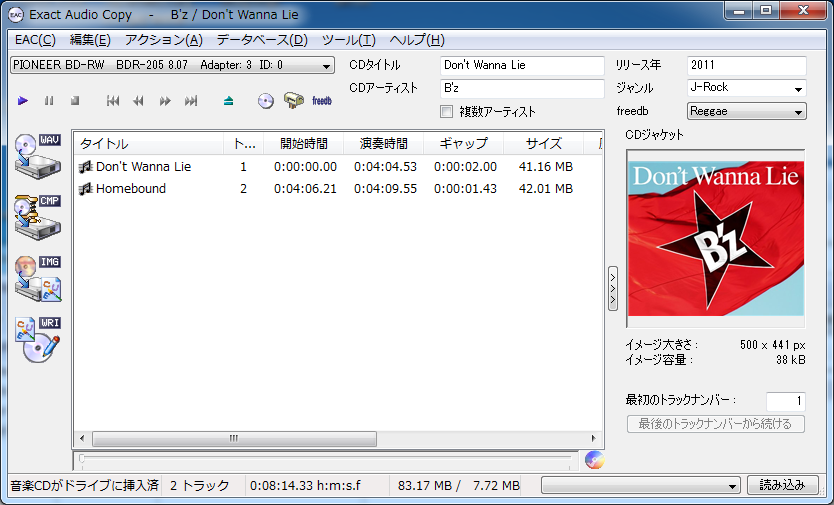Extract tracks compressed with CMP icon
Screen dimensions: 834x505
point(38,217)
